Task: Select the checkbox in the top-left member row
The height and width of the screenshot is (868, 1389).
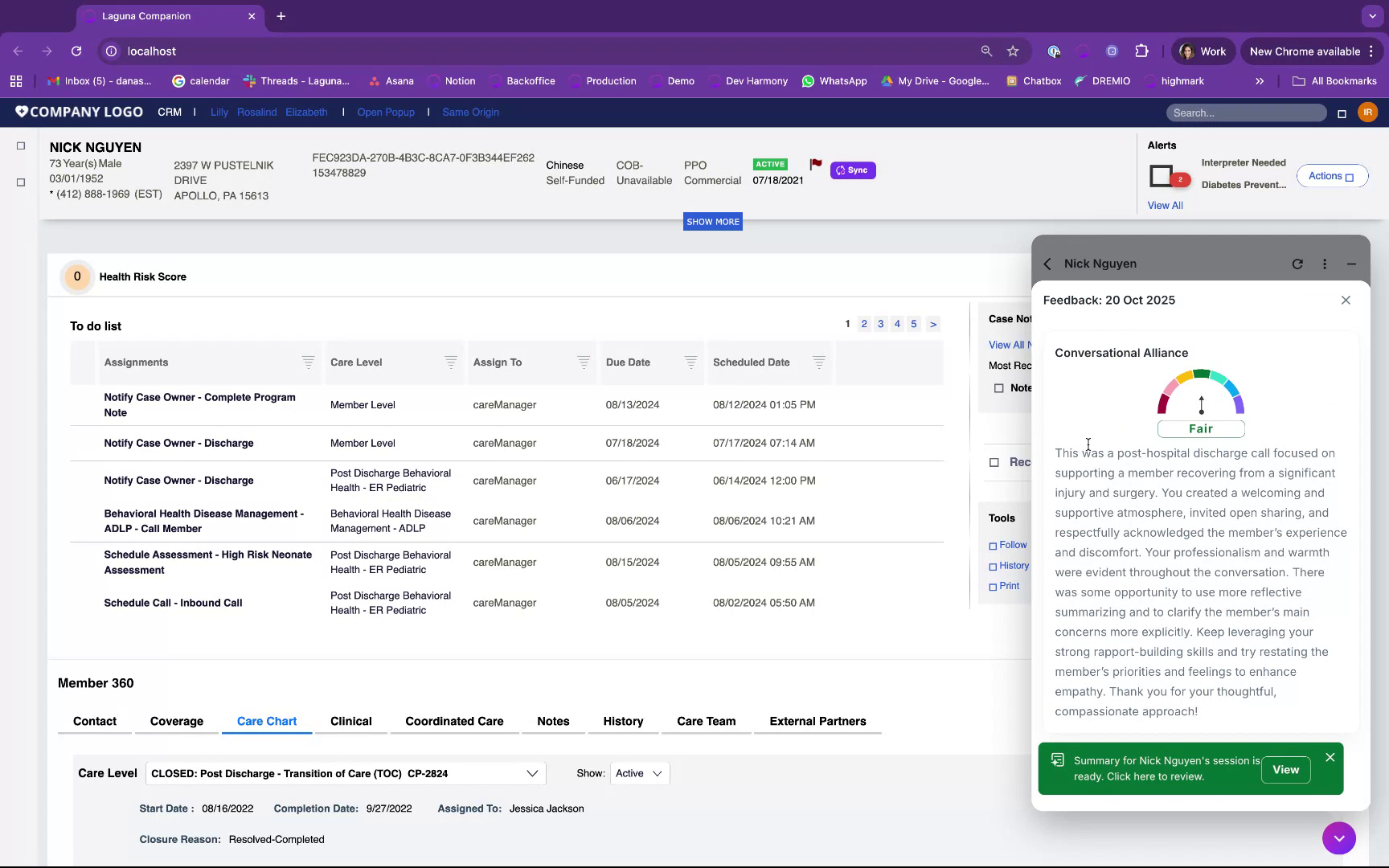Action: coord(20,145)
